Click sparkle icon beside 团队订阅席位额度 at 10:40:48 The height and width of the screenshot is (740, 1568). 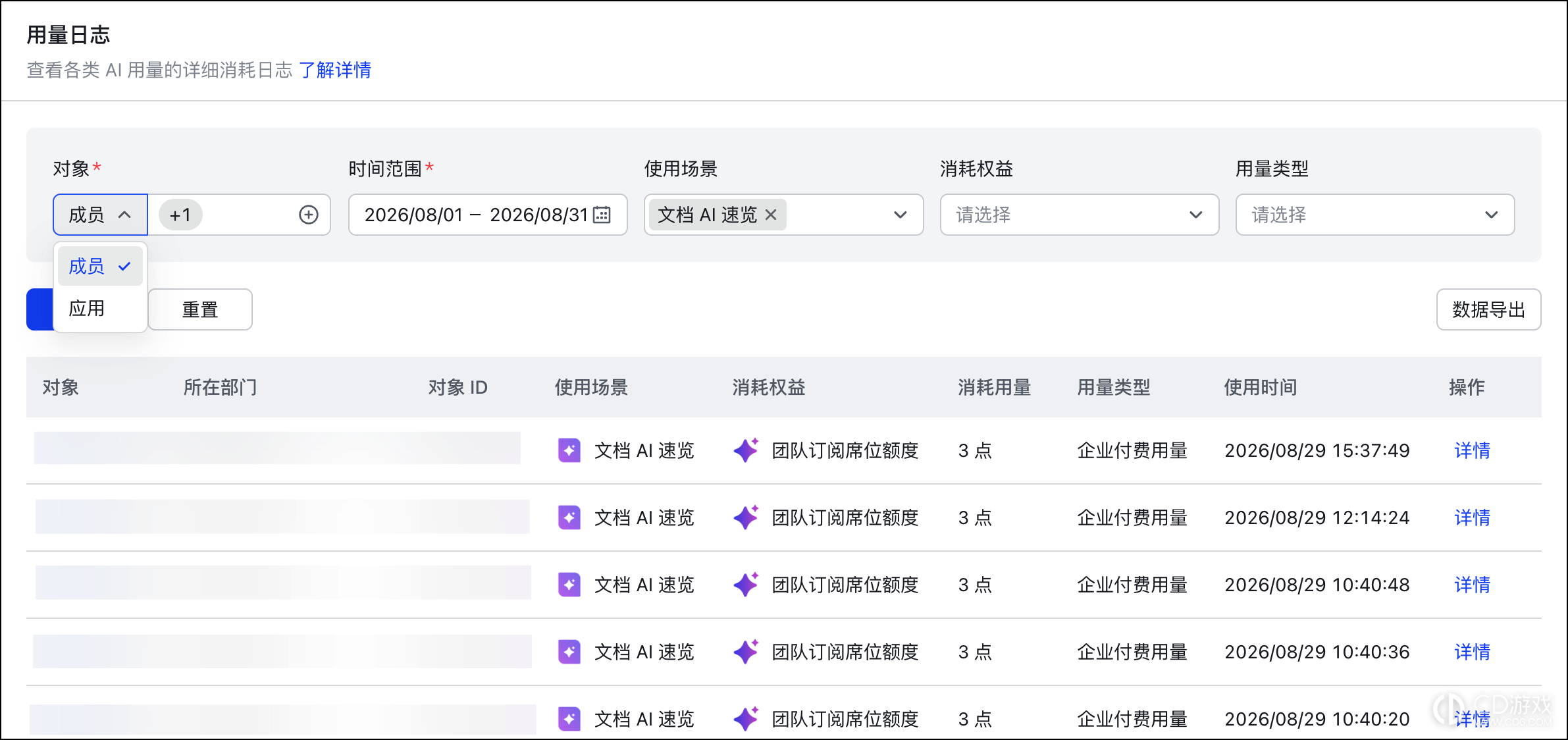(746, 585)
